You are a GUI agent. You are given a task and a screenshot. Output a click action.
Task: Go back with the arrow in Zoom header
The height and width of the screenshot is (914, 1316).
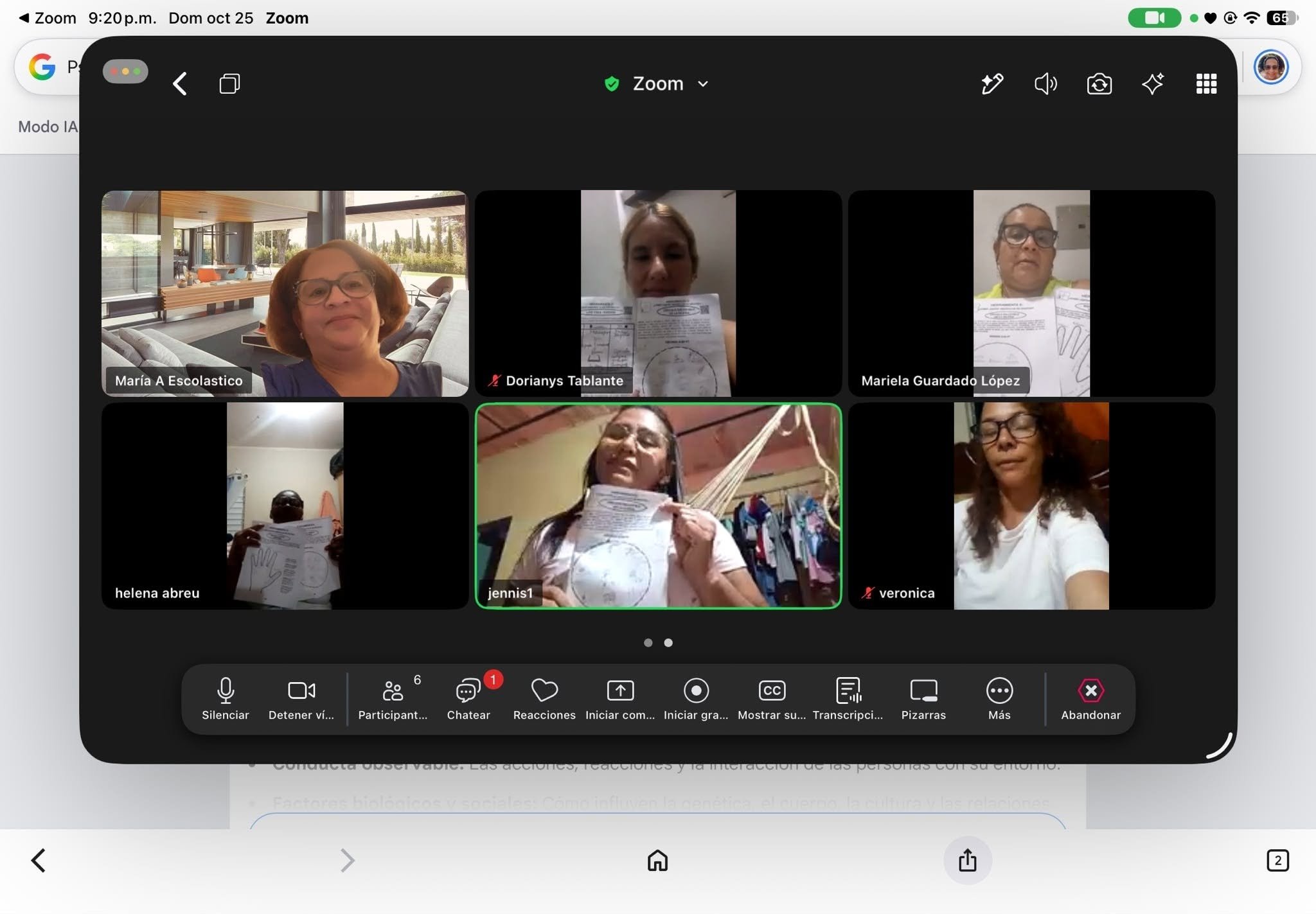click(x=180, y=83)
